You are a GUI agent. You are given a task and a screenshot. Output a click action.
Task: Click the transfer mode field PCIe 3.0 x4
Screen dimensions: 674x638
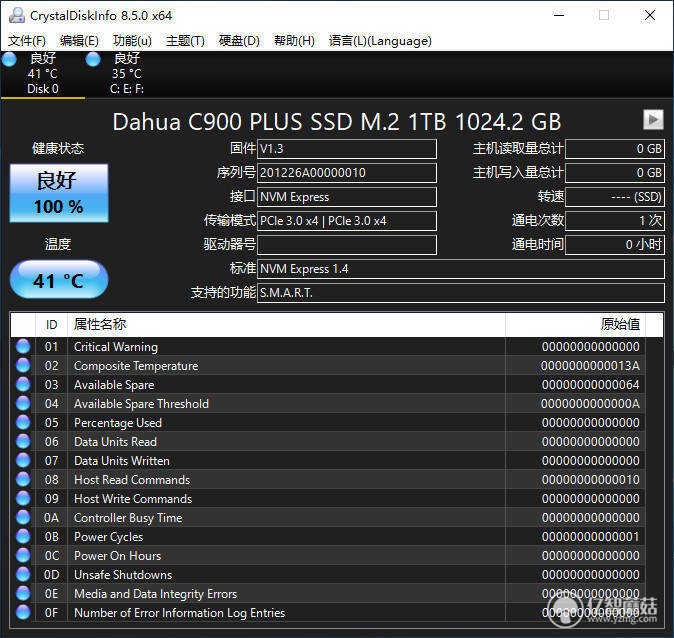pos(347,221)
